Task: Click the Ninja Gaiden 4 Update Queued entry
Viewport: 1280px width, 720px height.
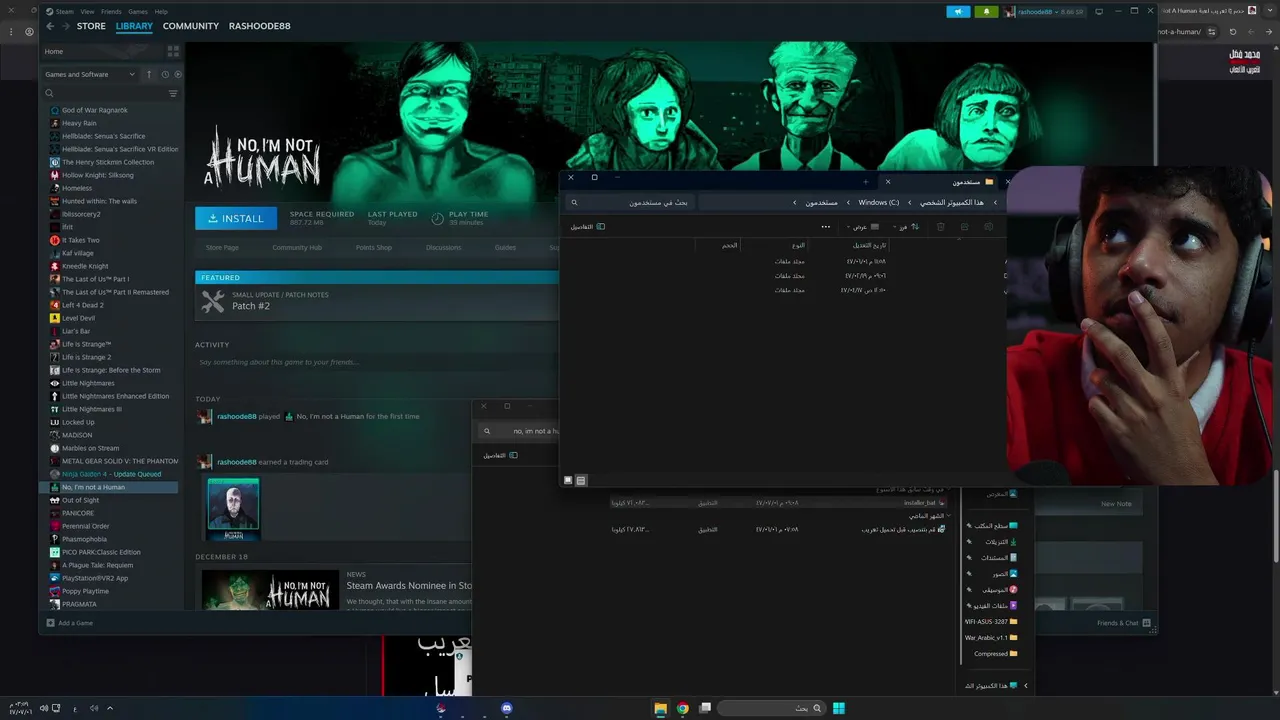Action: [113, 474]
